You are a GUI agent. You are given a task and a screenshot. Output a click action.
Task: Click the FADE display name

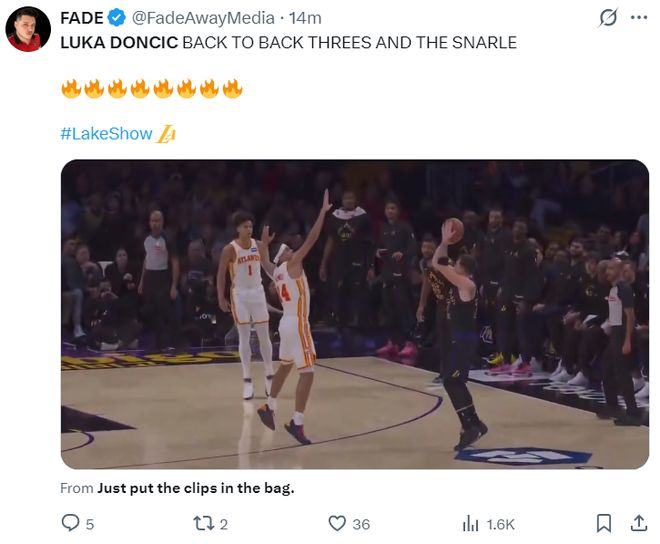[81, 18]
